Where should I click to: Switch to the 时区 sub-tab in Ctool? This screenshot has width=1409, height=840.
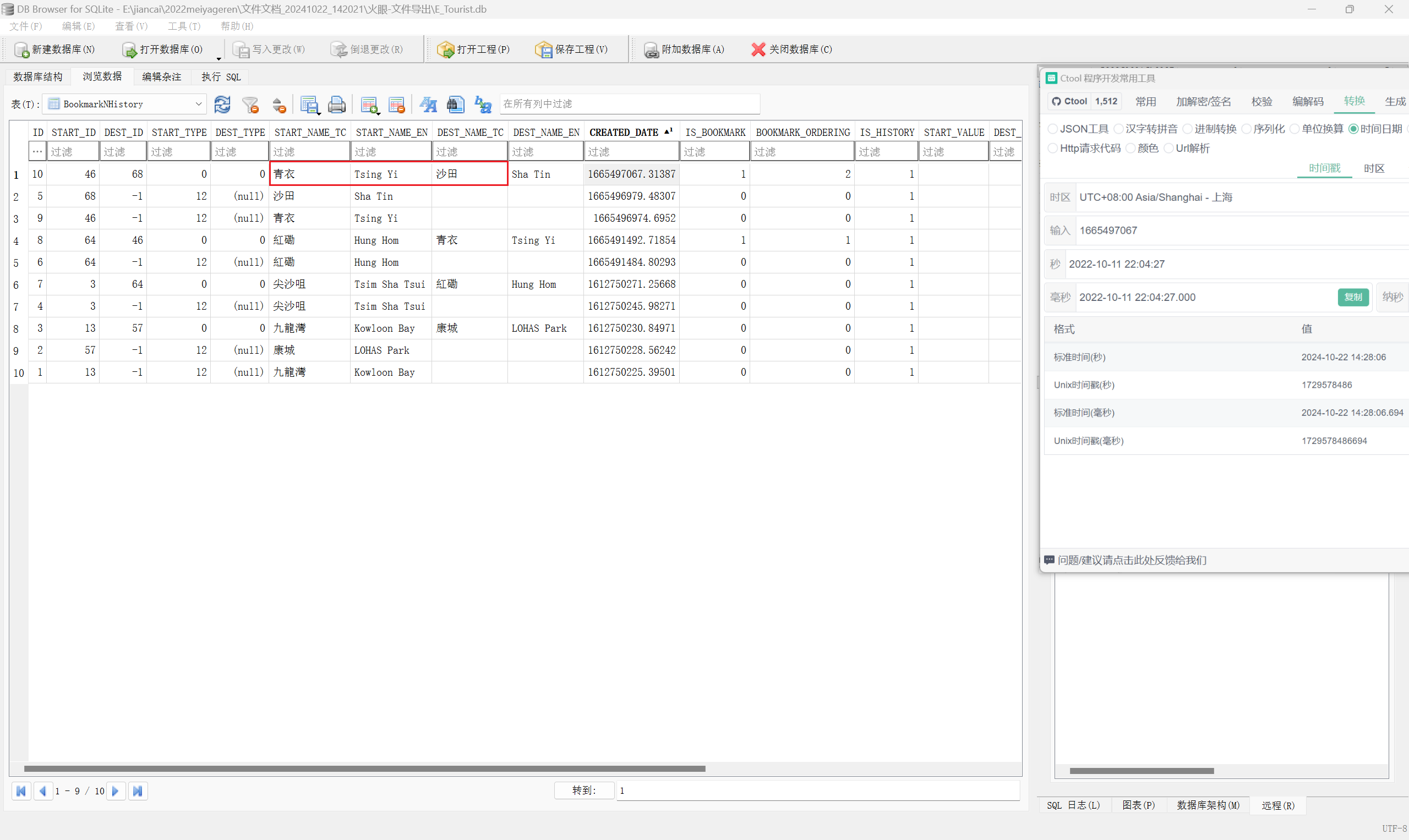coord(1374,168)
